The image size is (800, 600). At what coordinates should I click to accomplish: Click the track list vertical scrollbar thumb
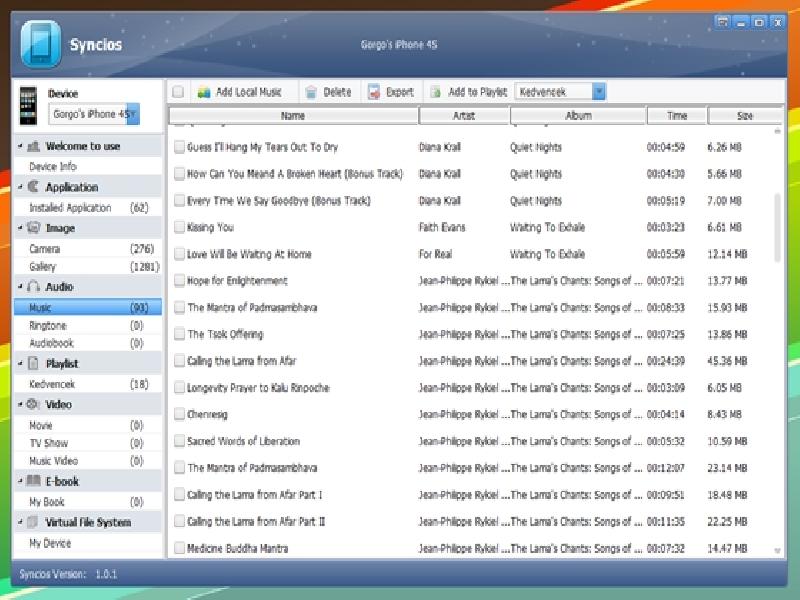click(x=777, y=228)
